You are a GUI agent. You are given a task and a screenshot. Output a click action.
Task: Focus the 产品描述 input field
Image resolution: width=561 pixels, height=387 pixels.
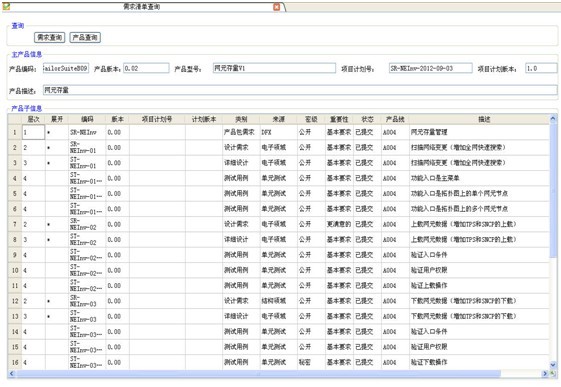(300, 90)
